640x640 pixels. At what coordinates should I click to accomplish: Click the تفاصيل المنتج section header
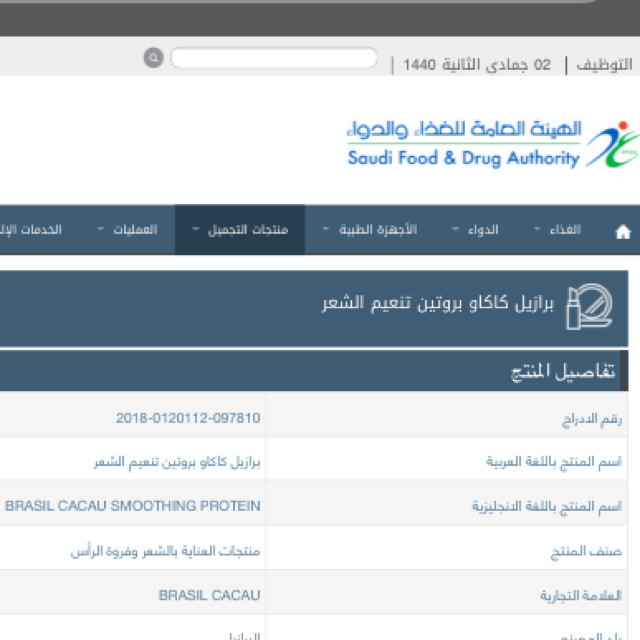pos(563,371)
